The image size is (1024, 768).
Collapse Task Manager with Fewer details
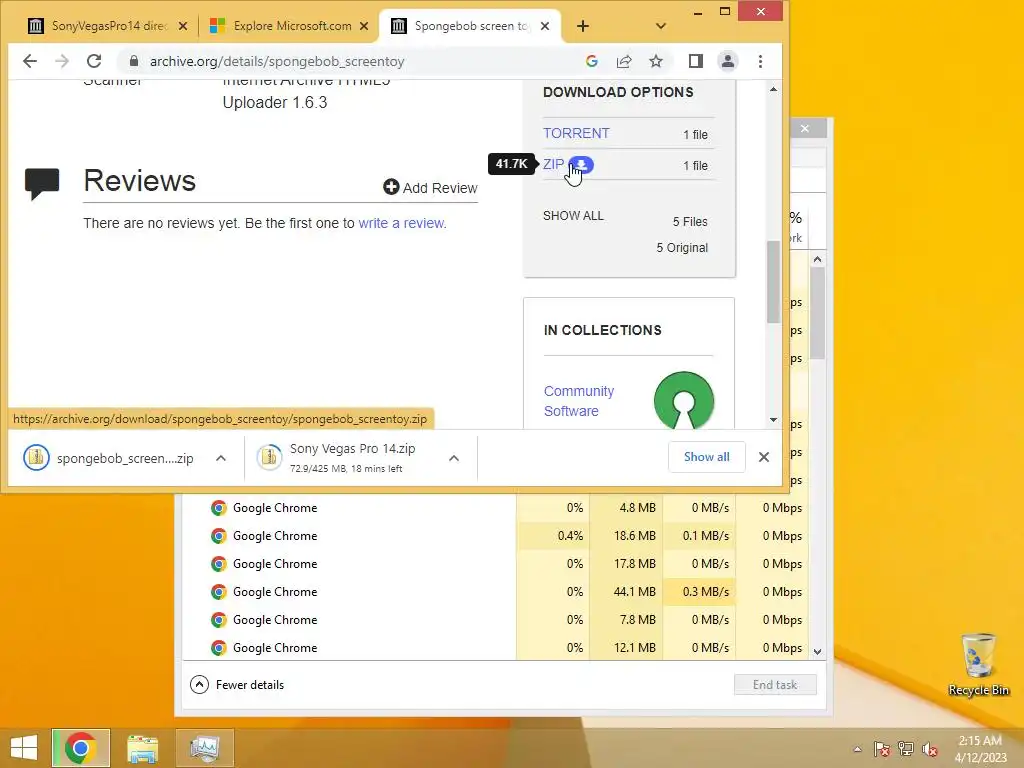(237, 684)
